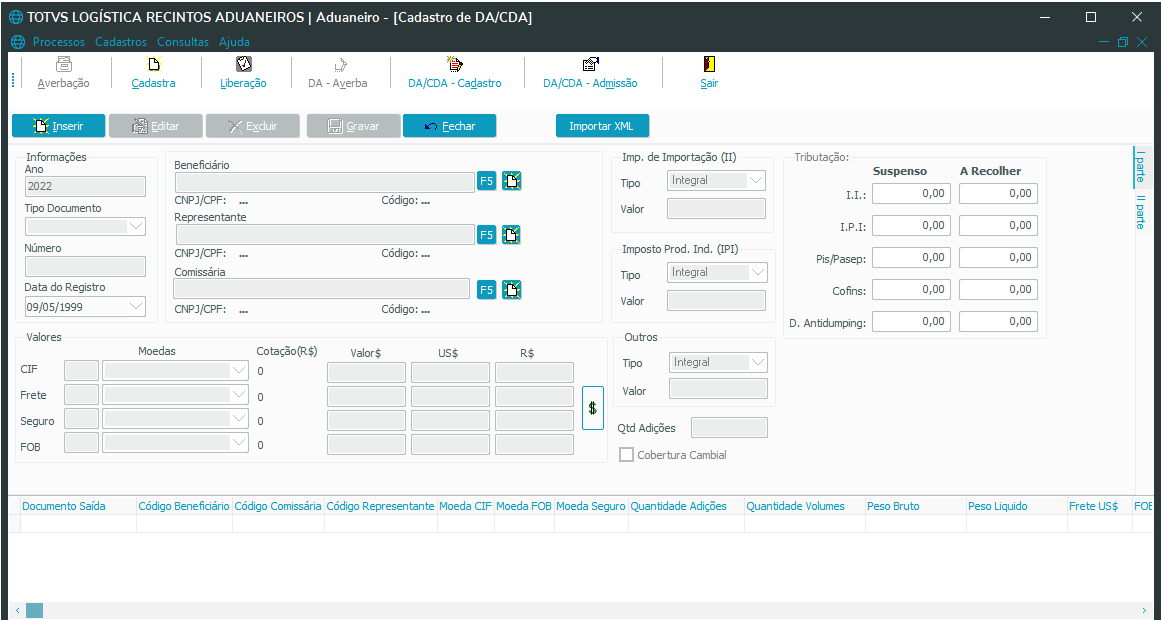Click scrollbar left arrow
Viewport: 1161px width, 620px height.
point(18,610)
